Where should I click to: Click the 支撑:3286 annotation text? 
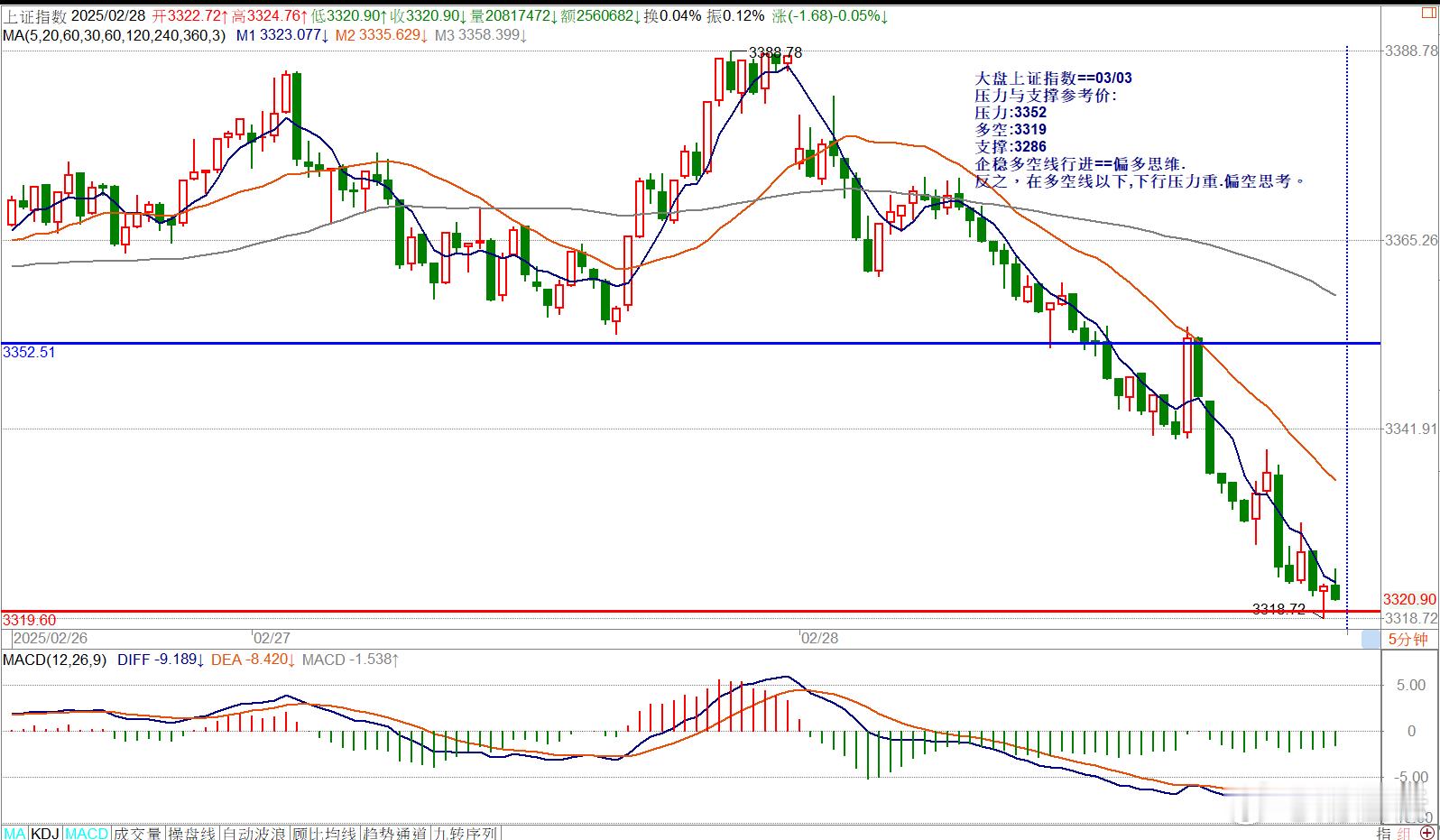tap(1011, 147)
